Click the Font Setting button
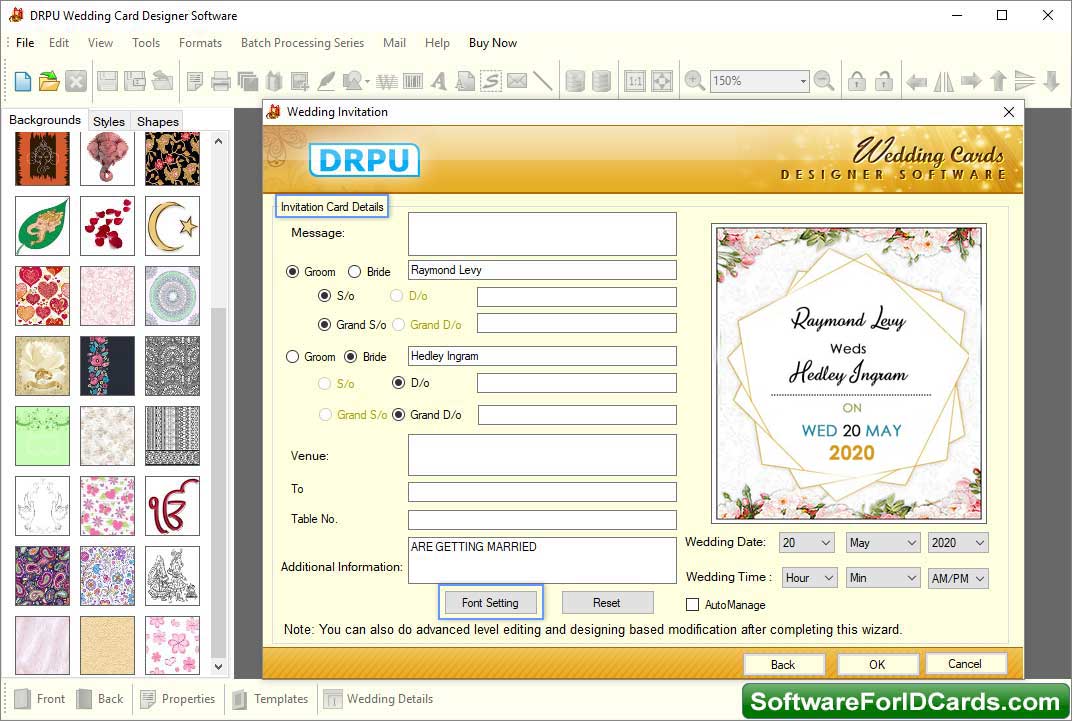The image size is (1072, 721). pyautogui.click(x=490, y=603)
